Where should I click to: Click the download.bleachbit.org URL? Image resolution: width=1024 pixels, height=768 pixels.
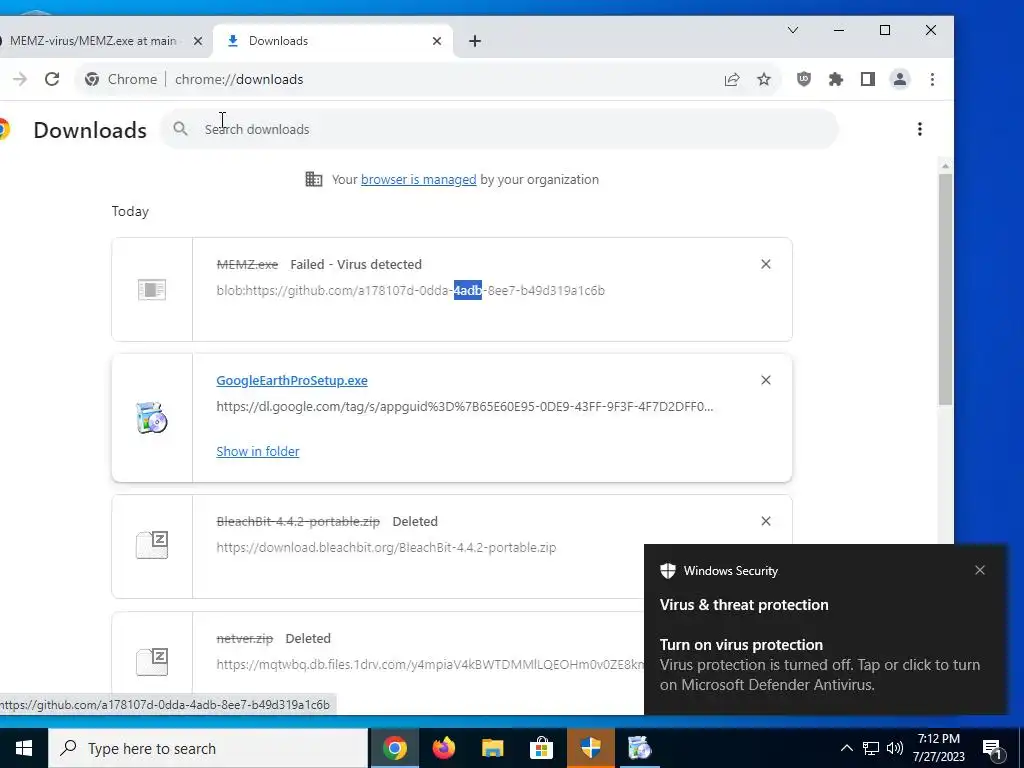386,548
